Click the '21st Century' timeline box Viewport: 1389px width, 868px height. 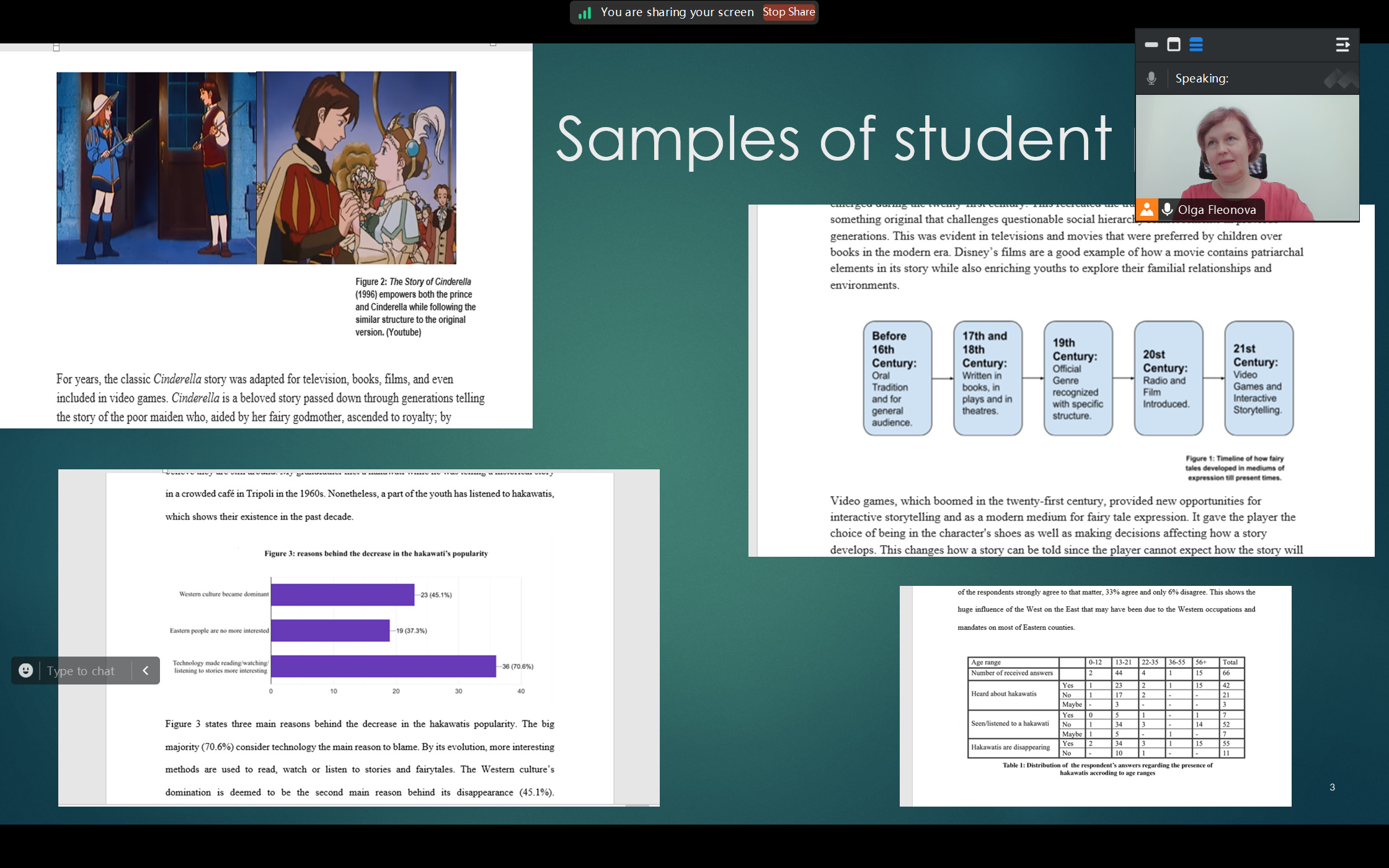[x=1258, y=378]
